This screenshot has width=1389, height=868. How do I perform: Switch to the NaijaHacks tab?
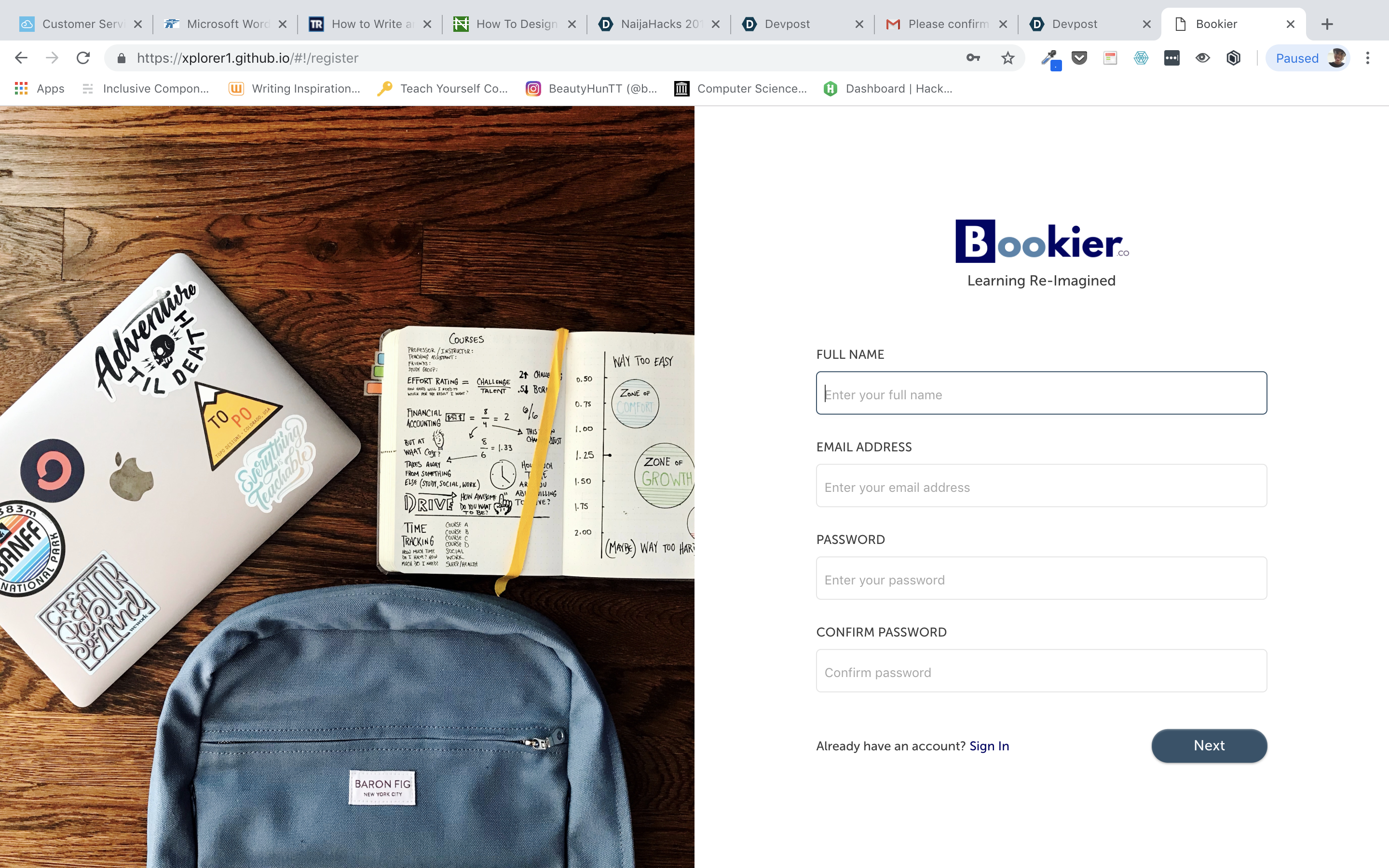[x=659, y=24]
